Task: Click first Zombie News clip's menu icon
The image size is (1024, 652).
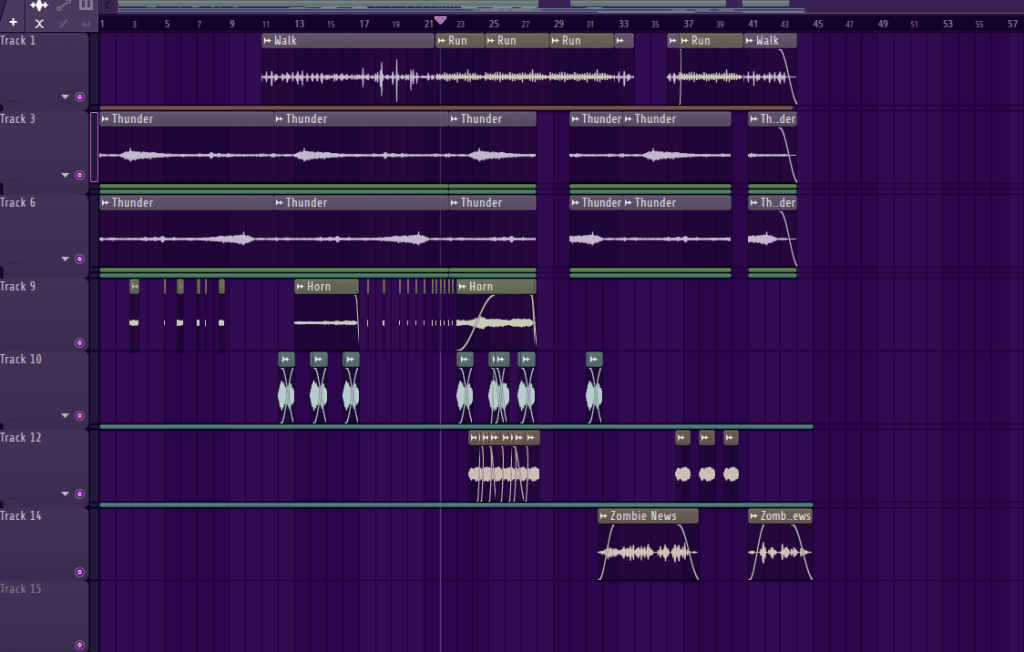Action: point(604,517)
